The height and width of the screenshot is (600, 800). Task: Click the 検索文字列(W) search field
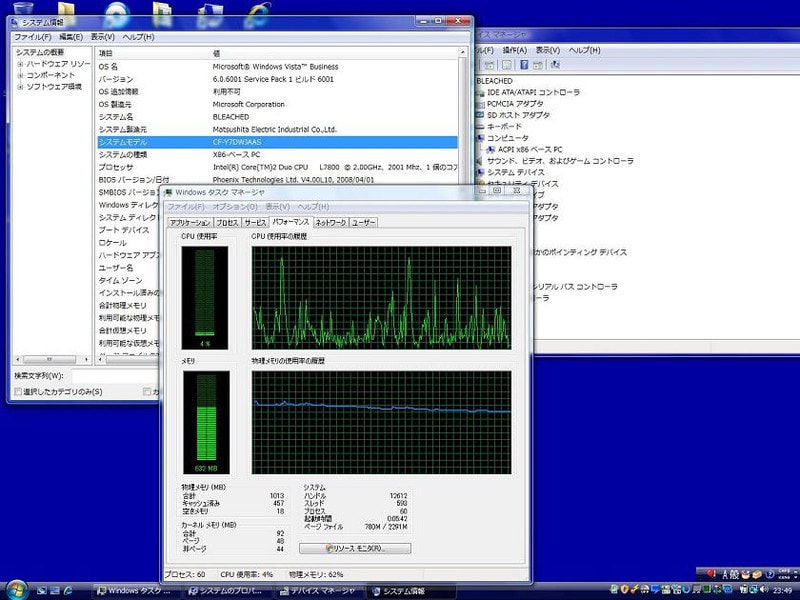click(115, 377)
